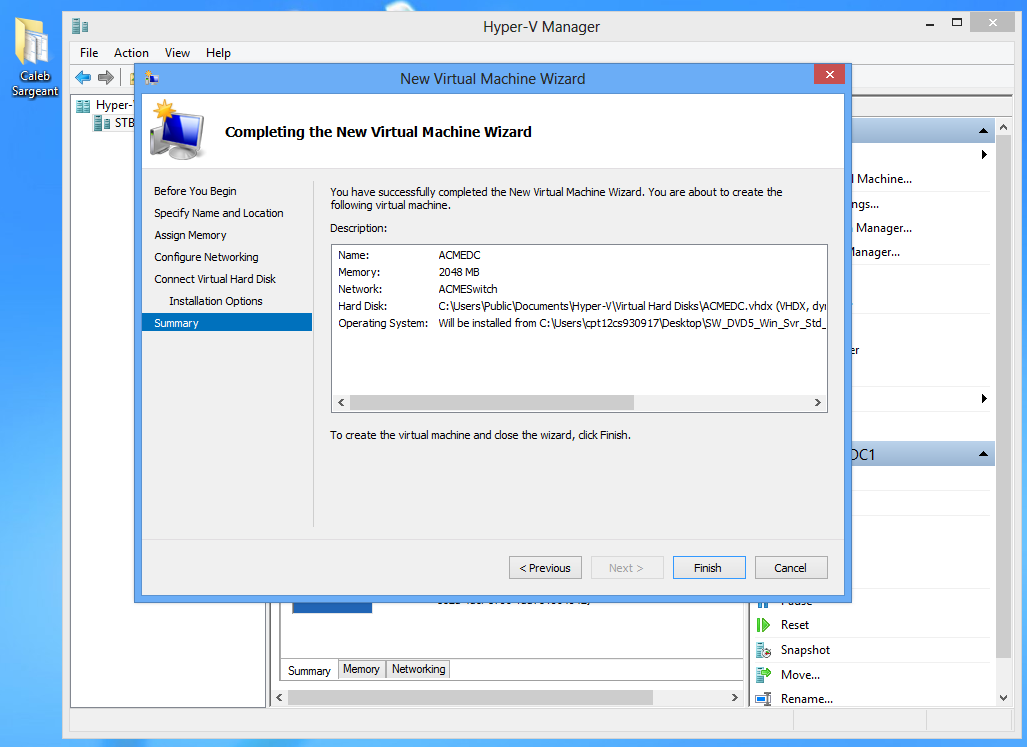The height and width of the screenshot is (747, 1027).
Task: Collapse the top Actions section arrow
Action: pyautogui.click(x=983, y=131)
